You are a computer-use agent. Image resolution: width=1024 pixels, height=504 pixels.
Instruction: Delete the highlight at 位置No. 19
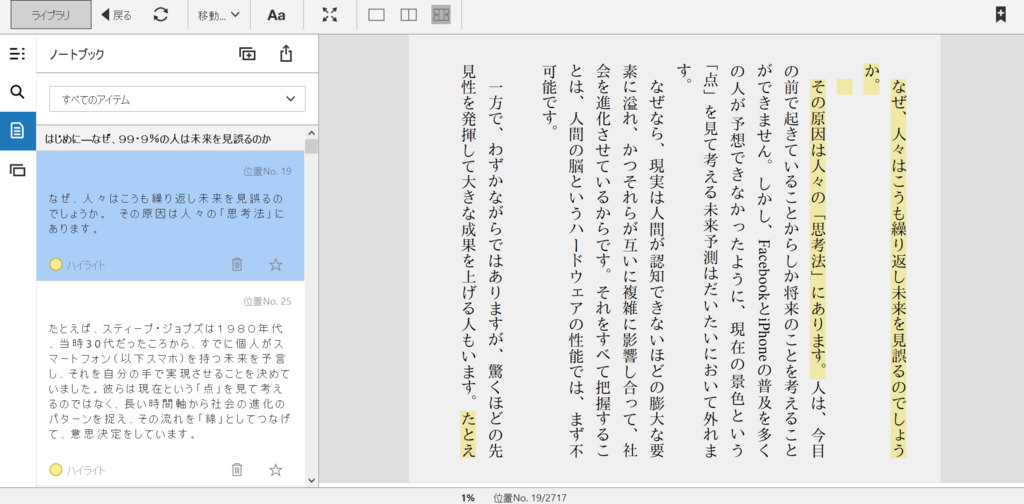(x=237, y=264)
